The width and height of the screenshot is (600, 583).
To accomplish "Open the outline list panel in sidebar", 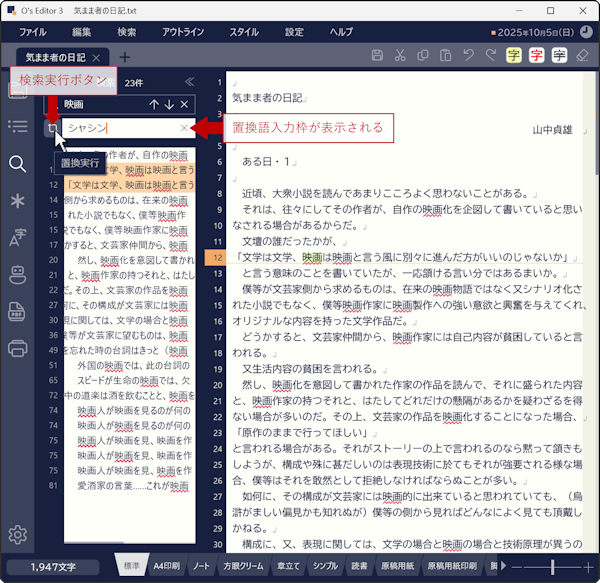I will [x=17, y=126].
